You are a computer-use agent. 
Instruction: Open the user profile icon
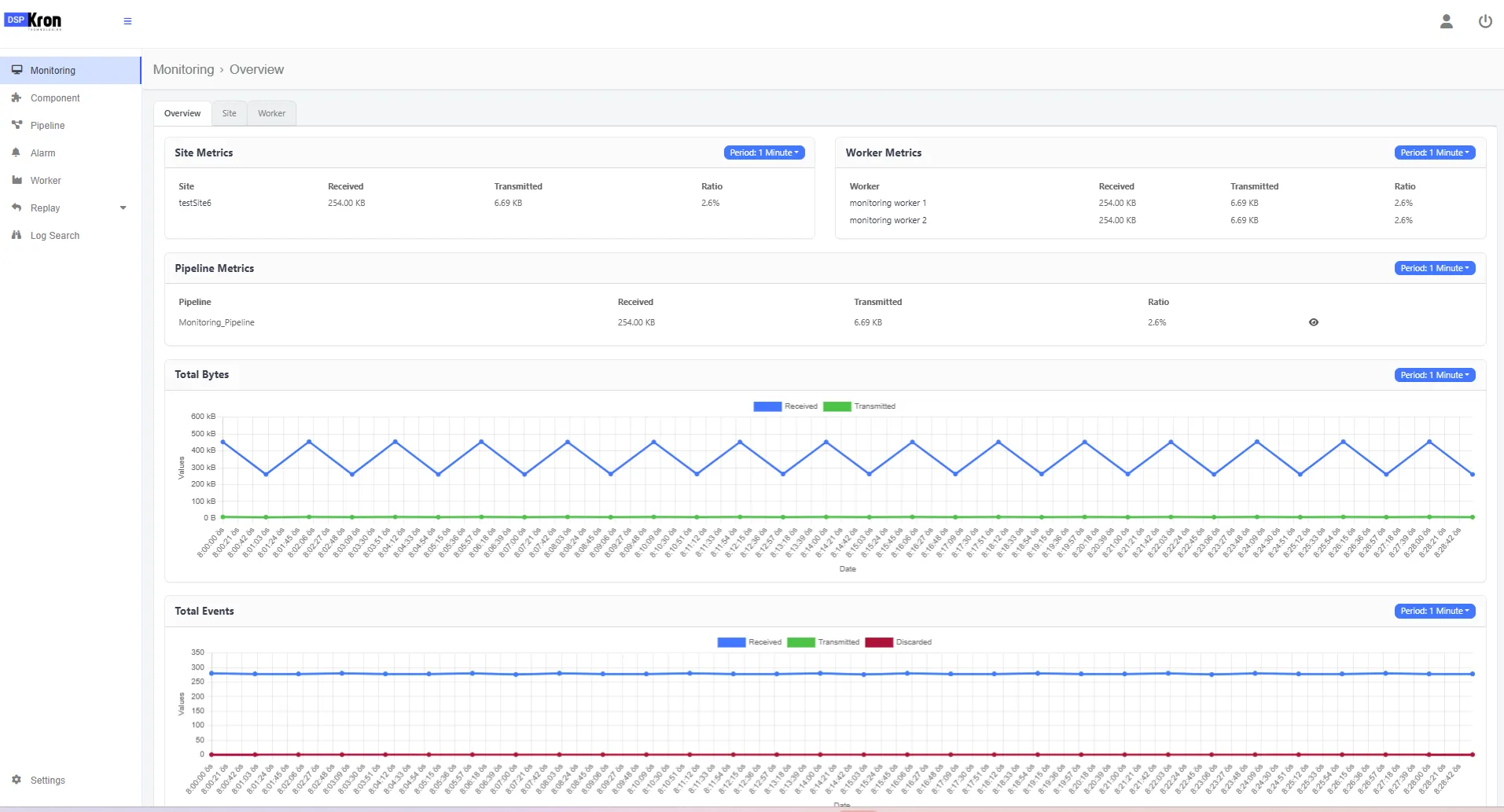tap(1446, 21)
